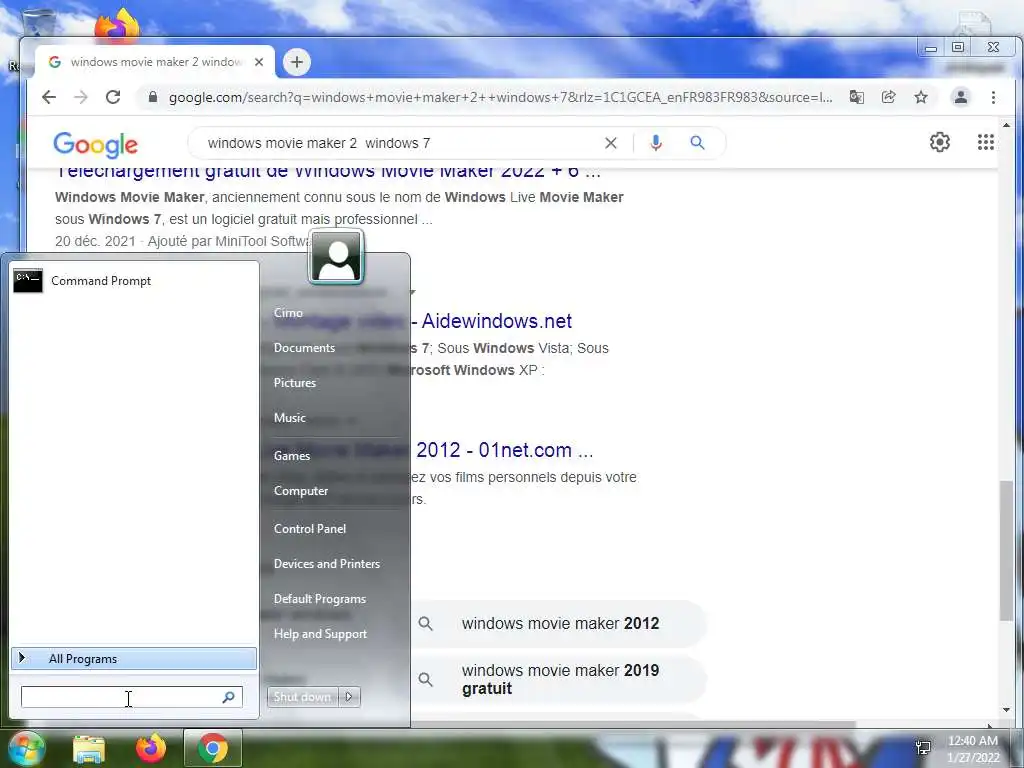
Task: Click the site lock icon in address bar
Action: point(153,97)
